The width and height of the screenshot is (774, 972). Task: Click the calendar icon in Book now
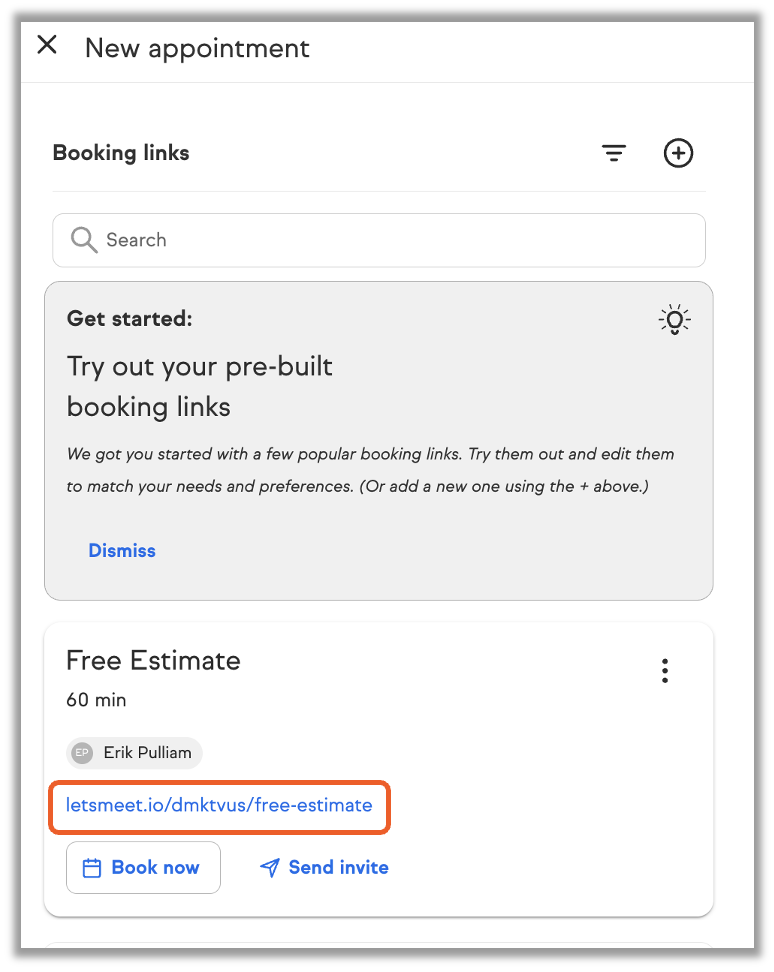coord(92,868)
